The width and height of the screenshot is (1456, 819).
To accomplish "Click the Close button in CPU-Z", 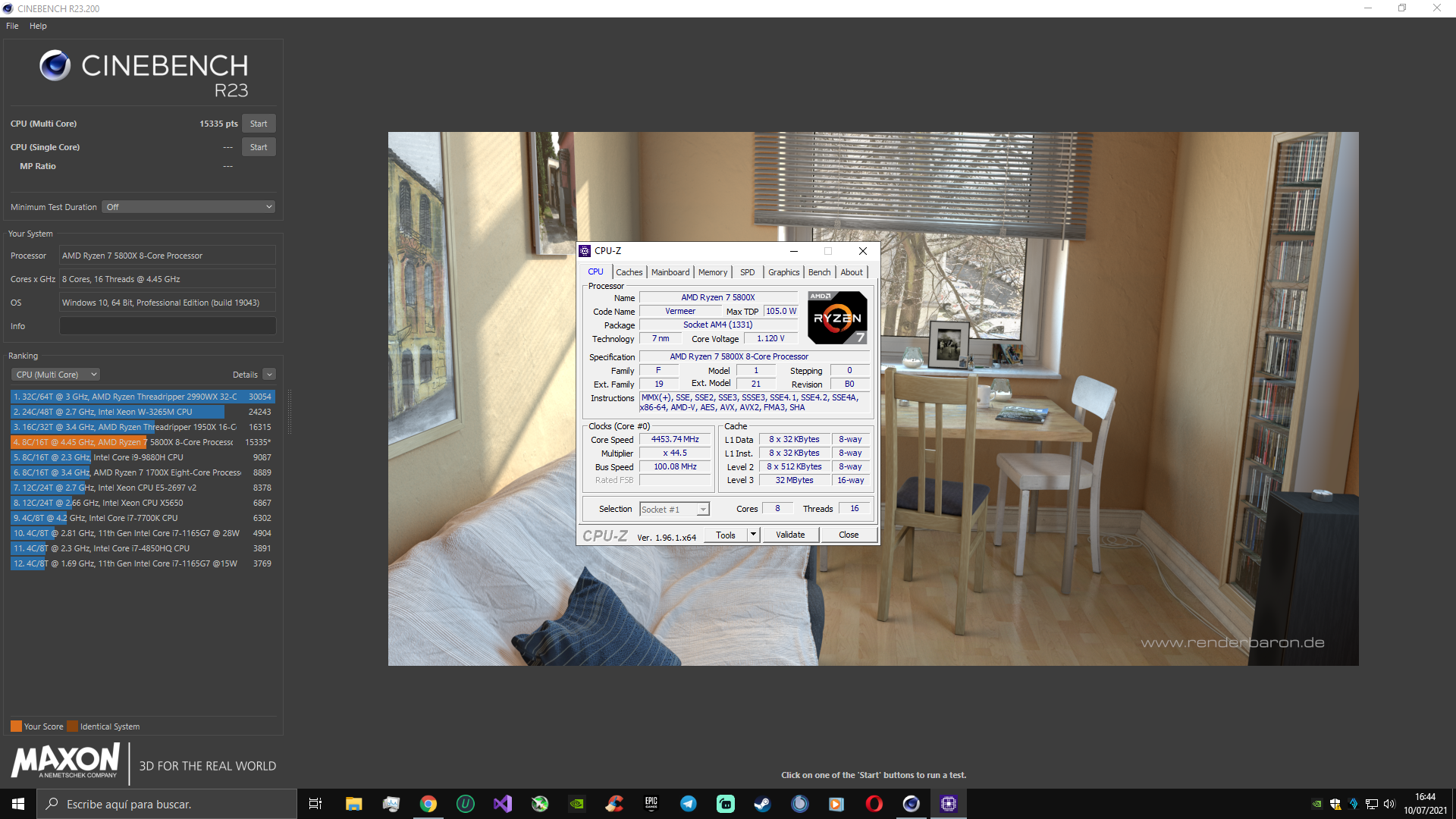I will (849, 535).
